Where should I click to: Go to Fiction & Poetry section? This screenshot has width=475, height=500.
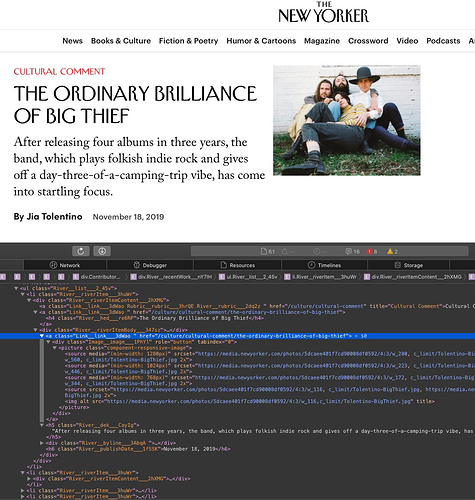tap(188, 41)
